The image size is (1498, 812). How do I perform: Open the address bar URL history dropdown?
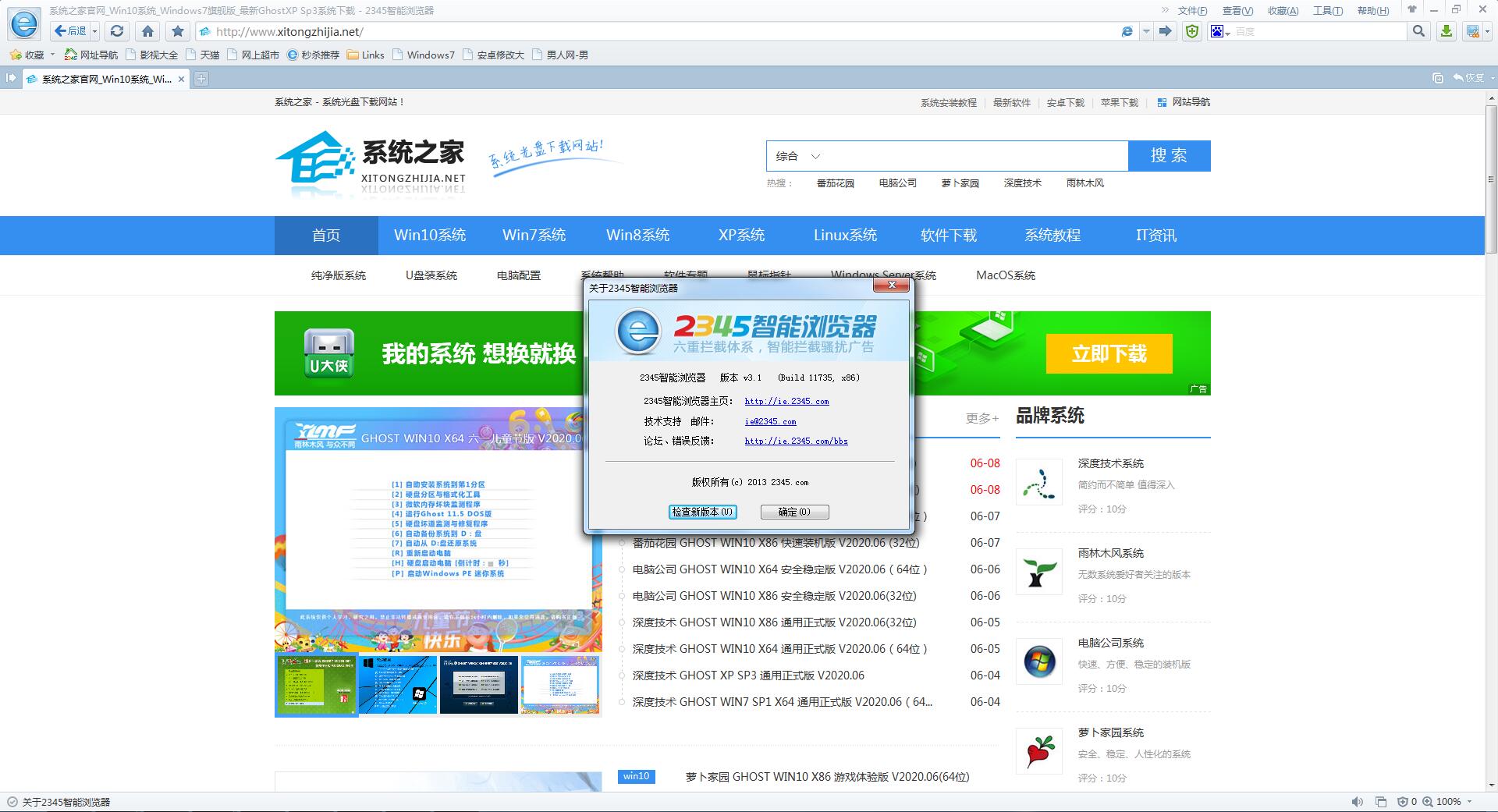1146,31
